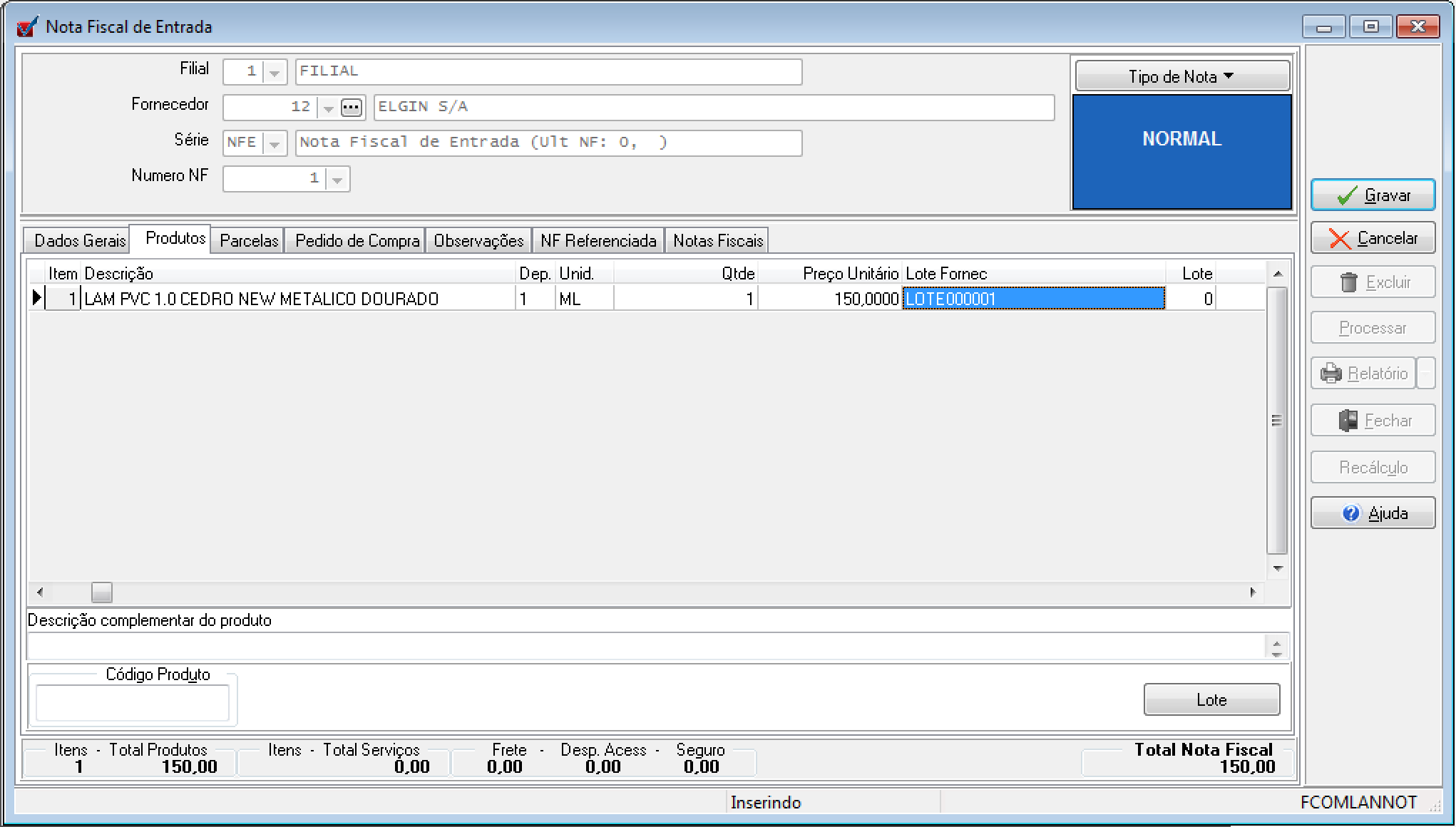This screenshot has width=1456, height=827.
Task: Click the Relatório printer button
Action: click(1362, 374)
